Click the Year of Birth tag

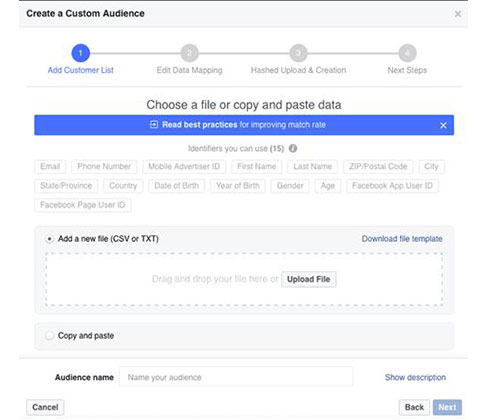[238, 186]
